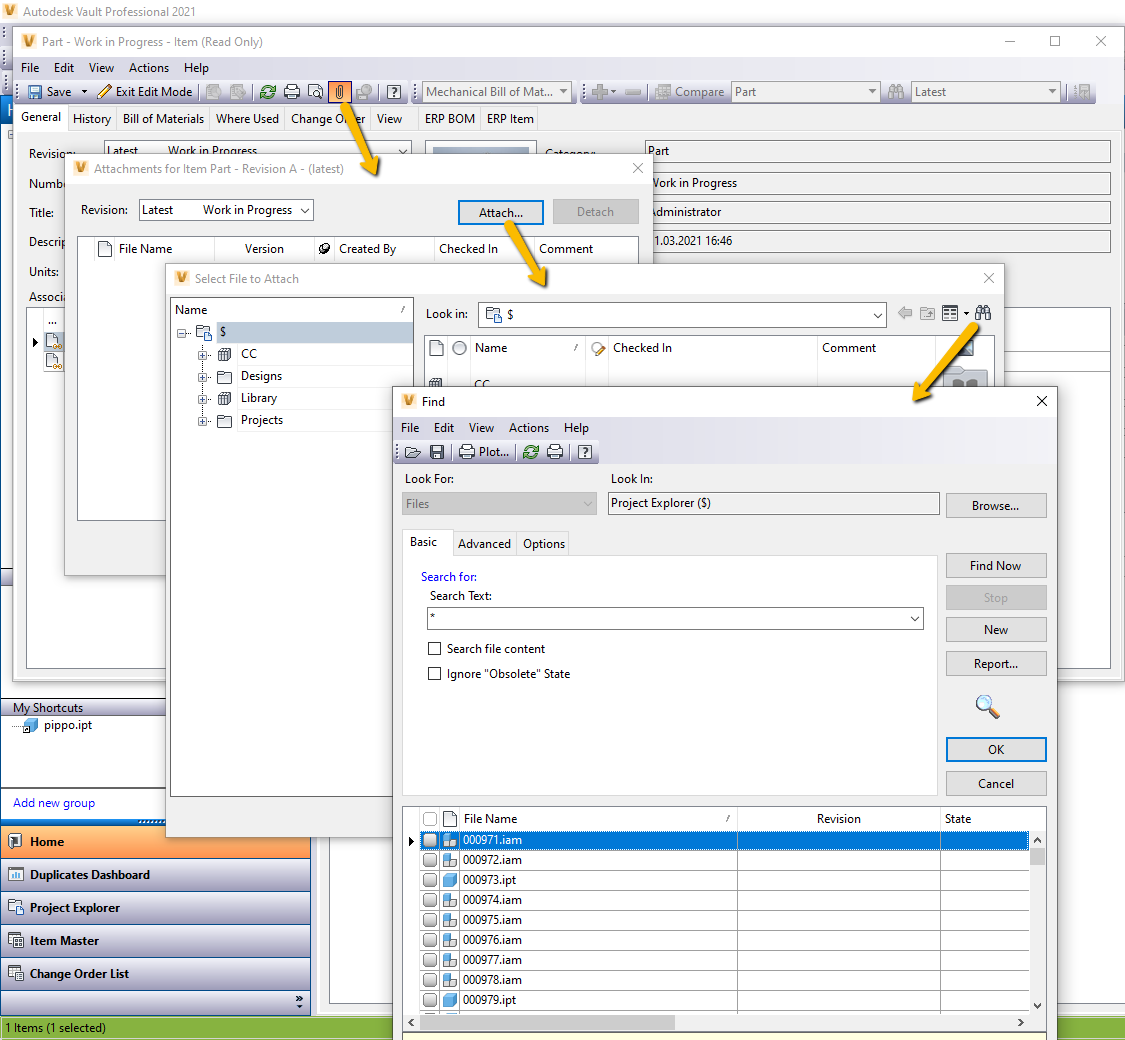Open the Plot tool in the Find window
Screen dimensions: 1125x1040
pos(485,452)
